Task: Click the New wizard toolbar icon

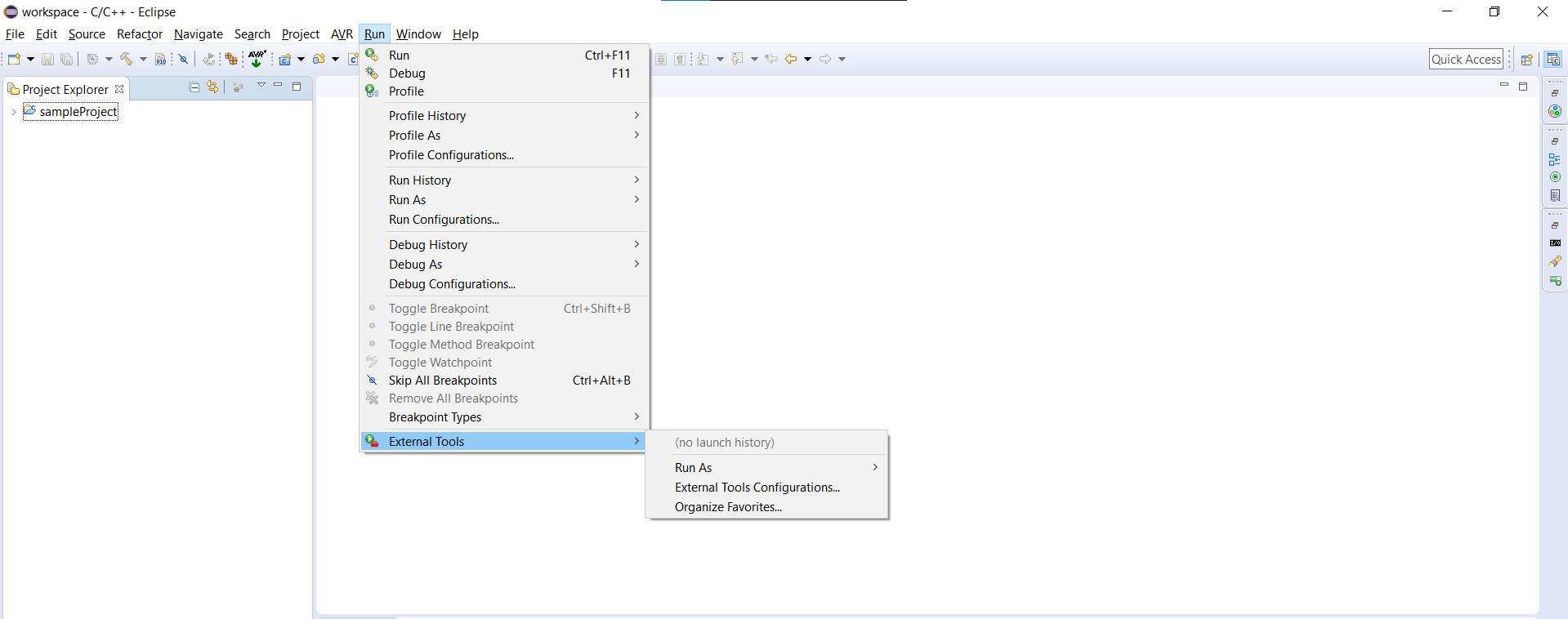Action: point(14,59)
